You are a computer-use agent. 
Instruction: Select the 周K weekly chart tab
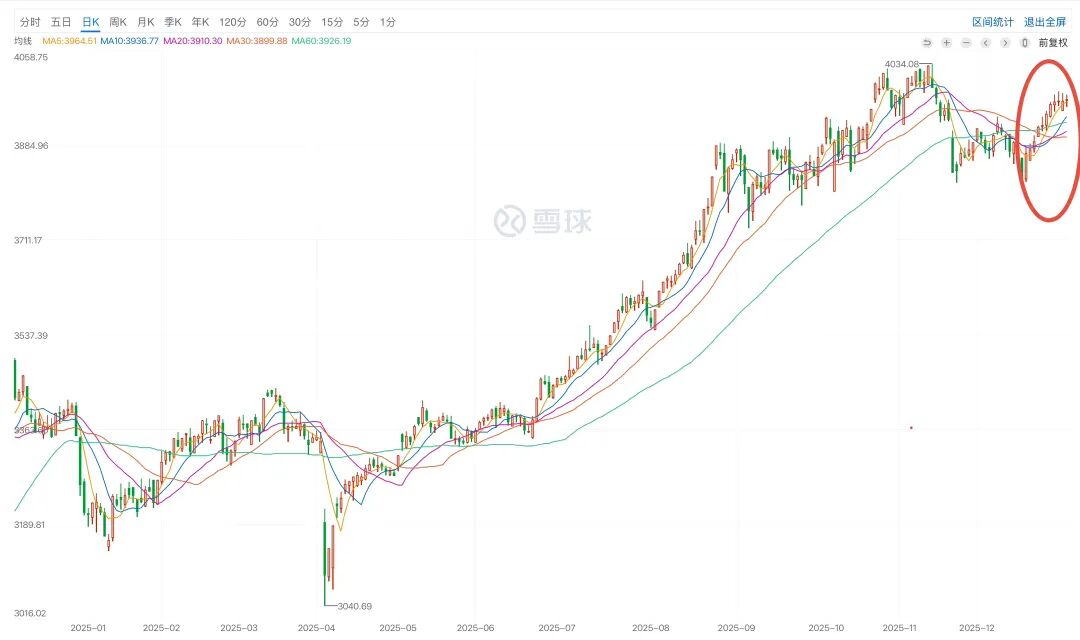(118, 21)
